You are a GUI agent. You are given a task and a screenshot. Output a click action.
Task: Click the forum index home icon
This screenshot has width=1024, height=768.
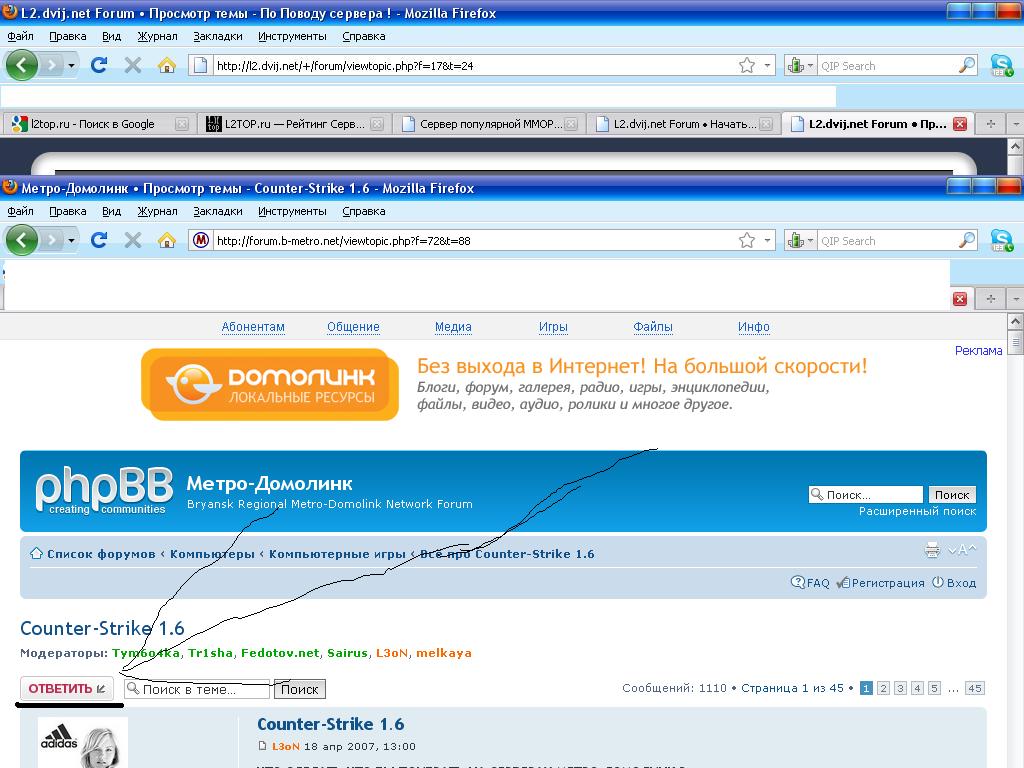(x=37, y=553)
